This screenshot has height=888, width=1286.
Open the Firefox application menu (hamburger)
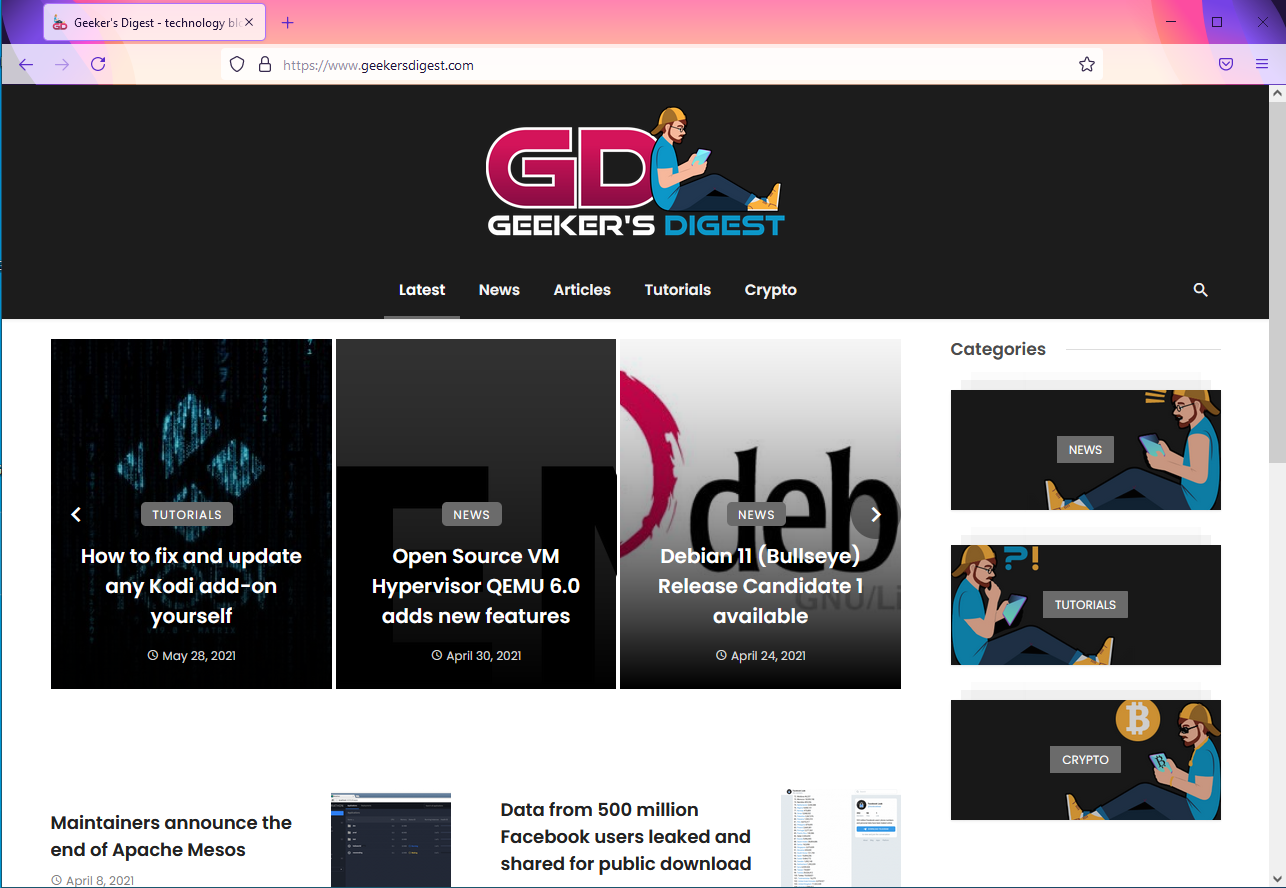tap(1261, 65)
